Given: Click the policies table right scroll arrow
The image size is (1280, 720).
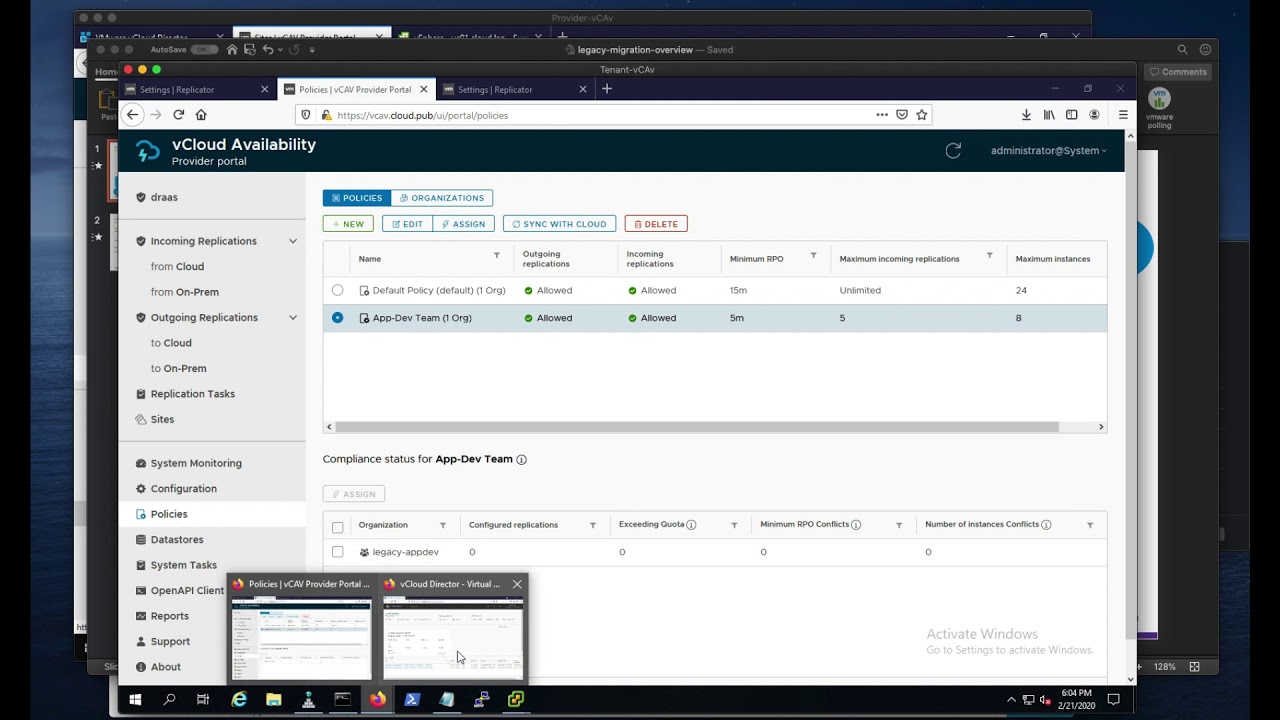Looking at the screenshot, I should (1101, 427).
